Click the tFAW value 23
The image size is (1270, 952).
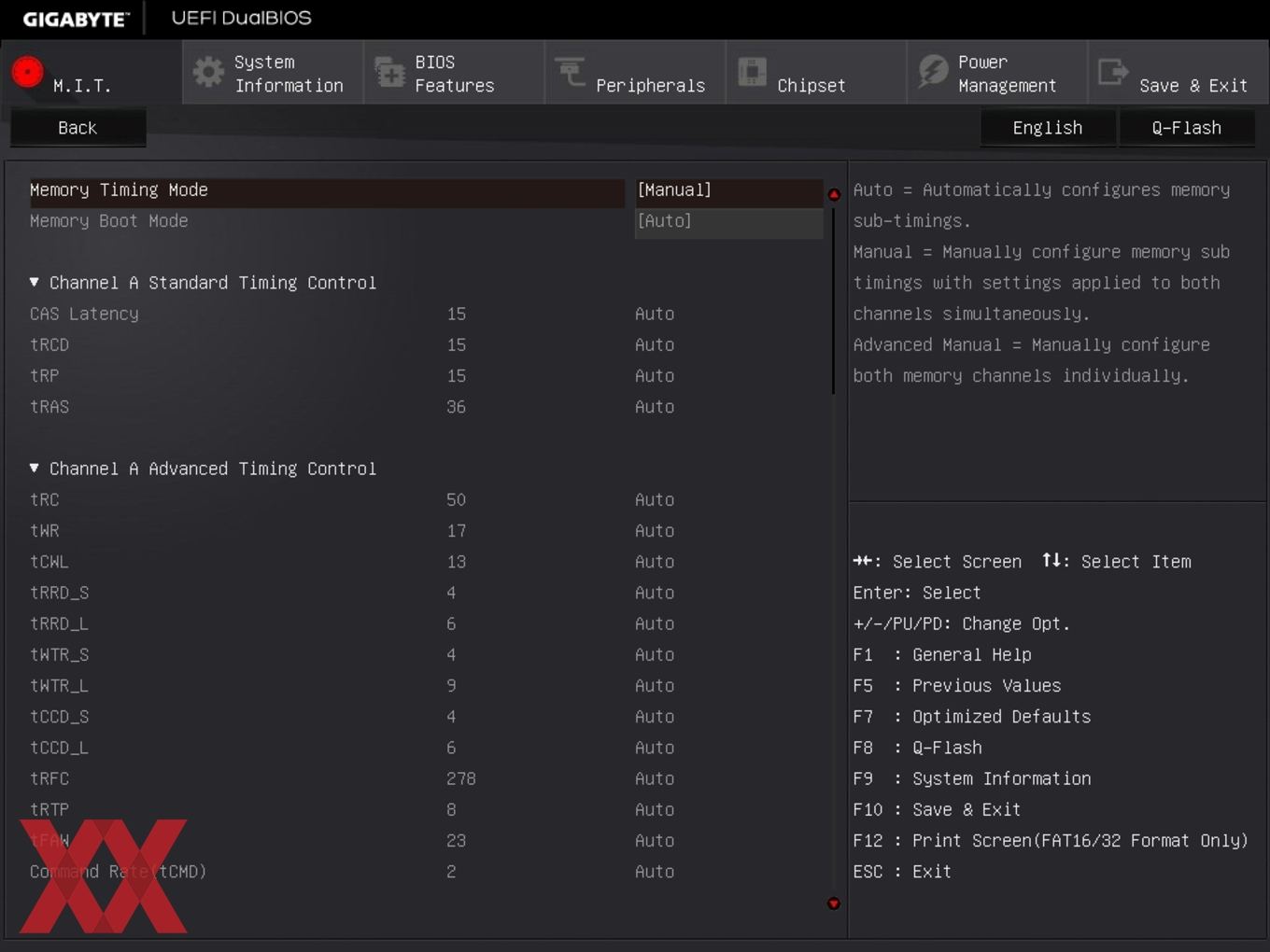[x=456, y=840]
